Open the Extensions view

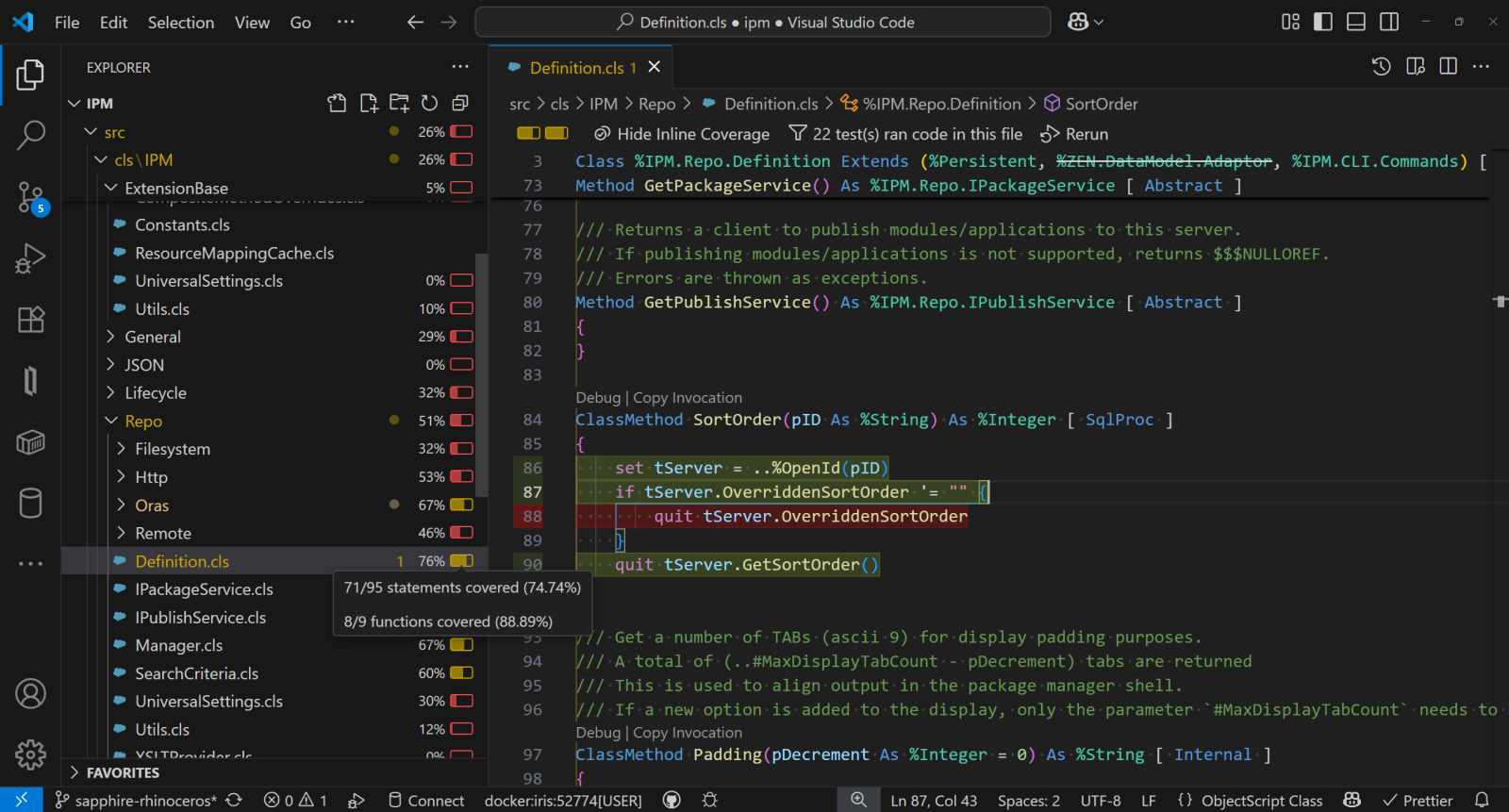point(30,320)
